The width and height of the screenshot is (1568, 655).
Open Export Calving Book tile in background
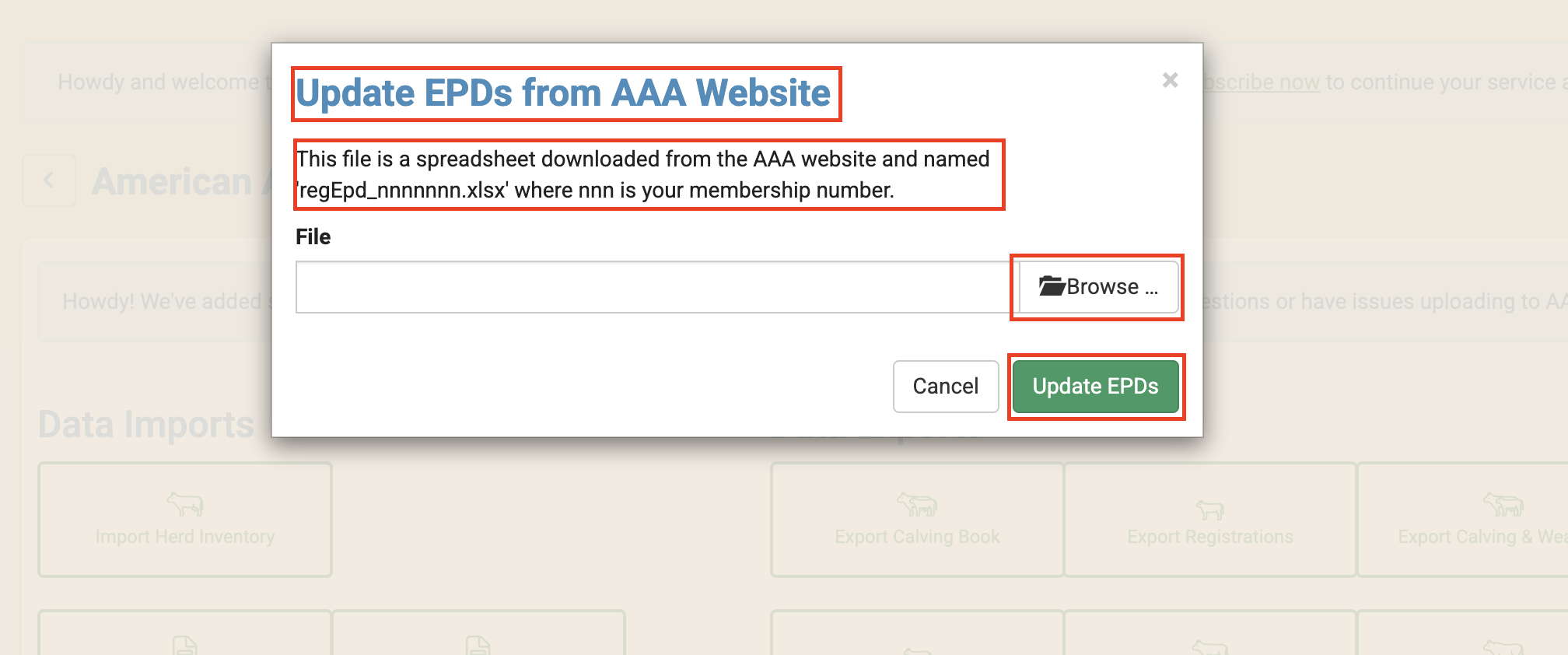(917, 520)
